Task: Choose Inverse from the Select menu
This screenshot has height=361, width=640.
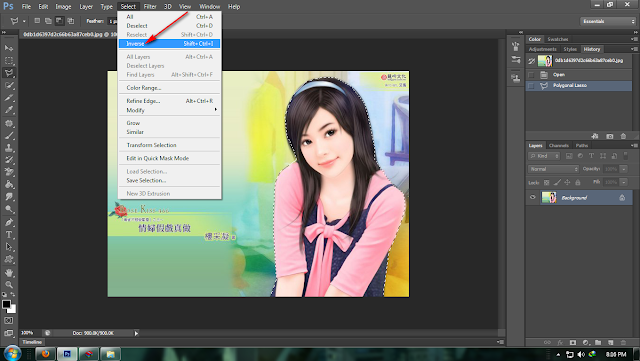Action: point(169,43)
